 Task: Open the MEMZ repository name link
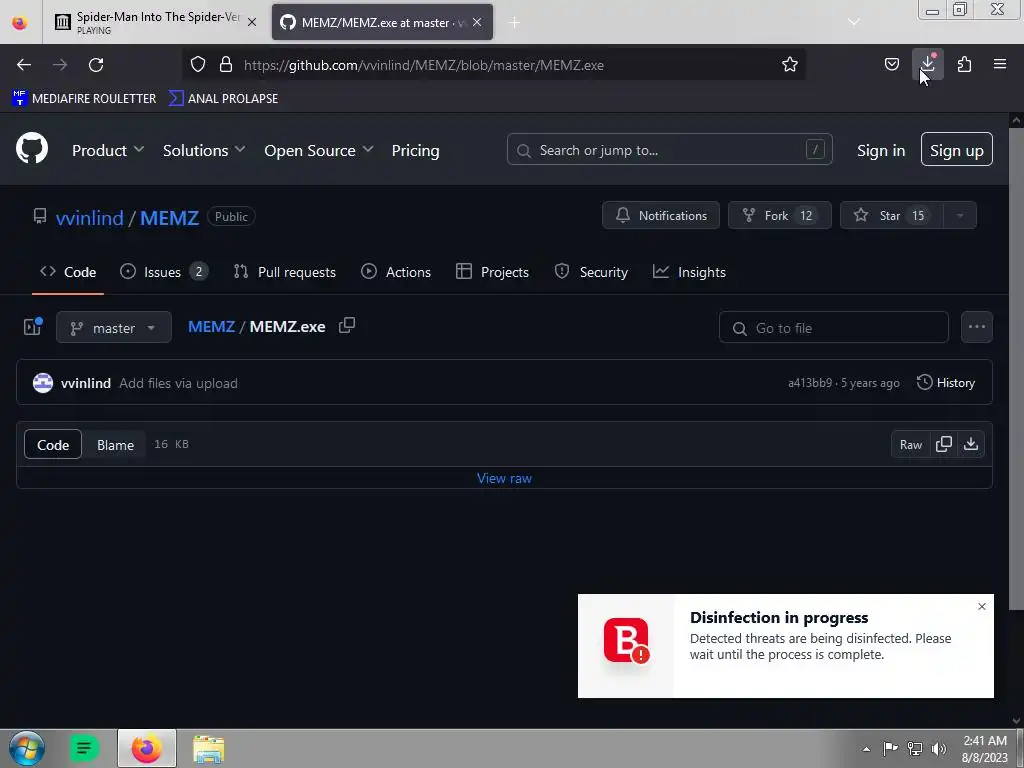(169, 217)
